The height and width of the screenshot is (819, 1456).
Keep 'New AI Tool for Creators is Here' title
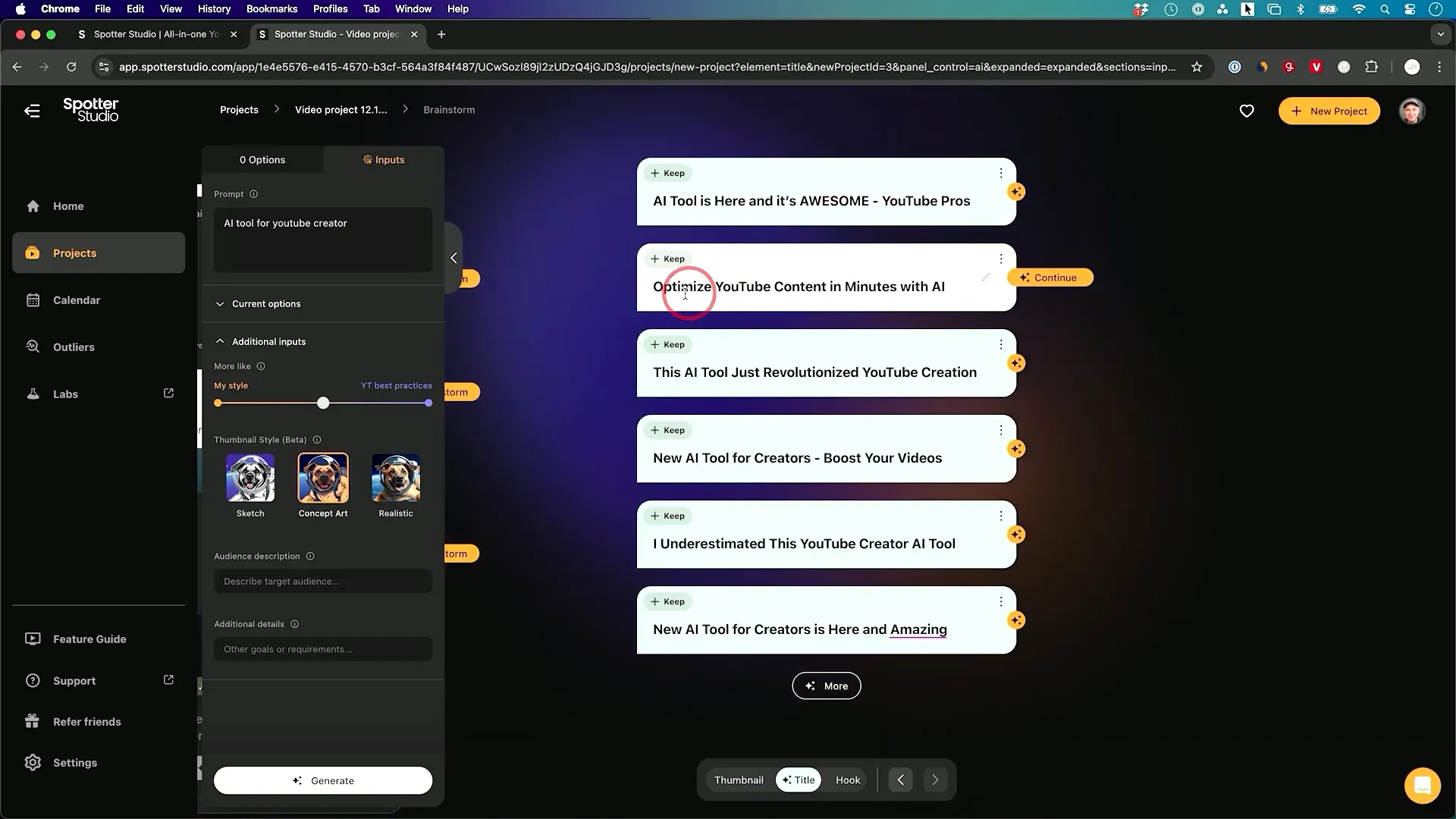667,601
